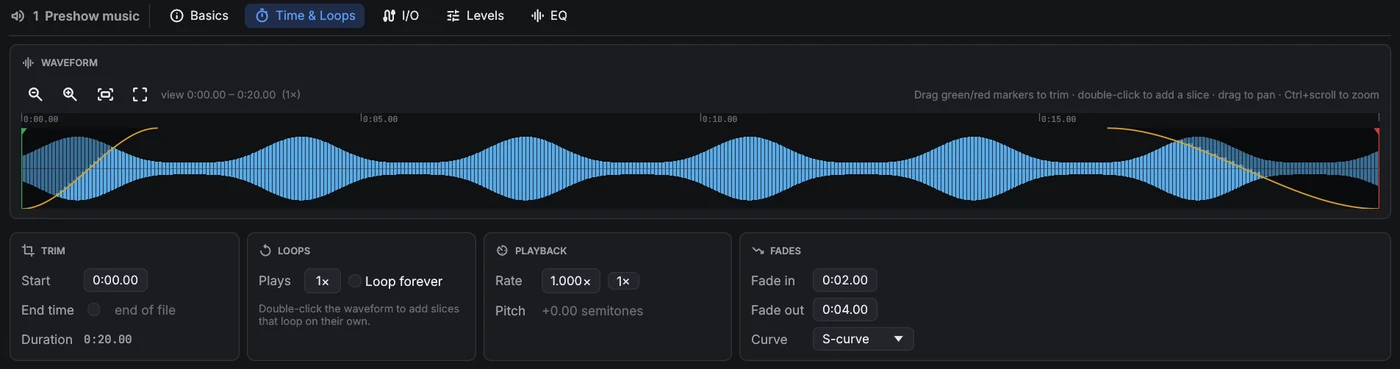
Task: Show the entire file in waveform view
Action: click(x=140, y=94)
